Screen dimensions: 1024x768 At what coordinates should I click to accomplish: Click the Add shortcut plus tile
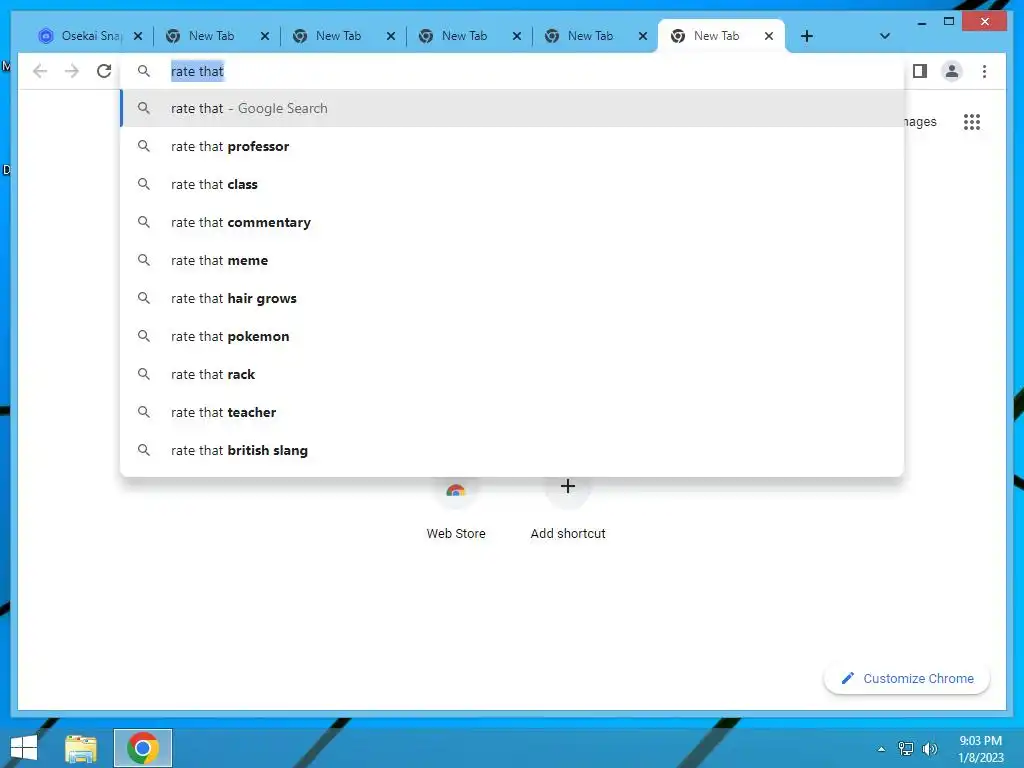[568, 510]
